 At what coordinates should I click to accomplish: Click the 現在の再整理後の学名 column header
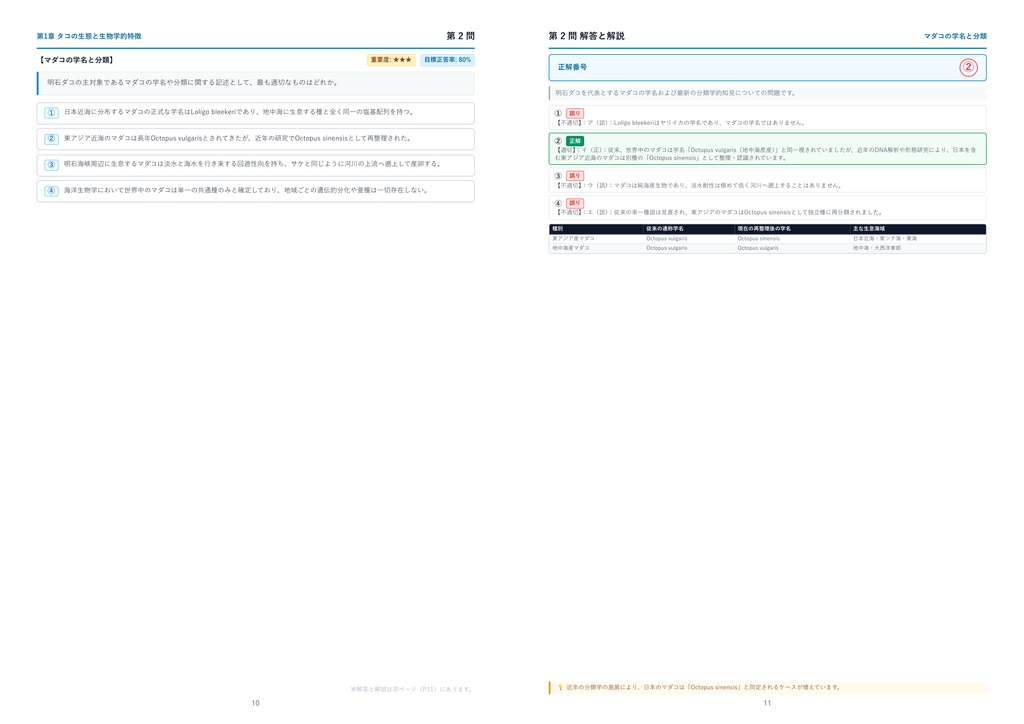pos(764,229)
